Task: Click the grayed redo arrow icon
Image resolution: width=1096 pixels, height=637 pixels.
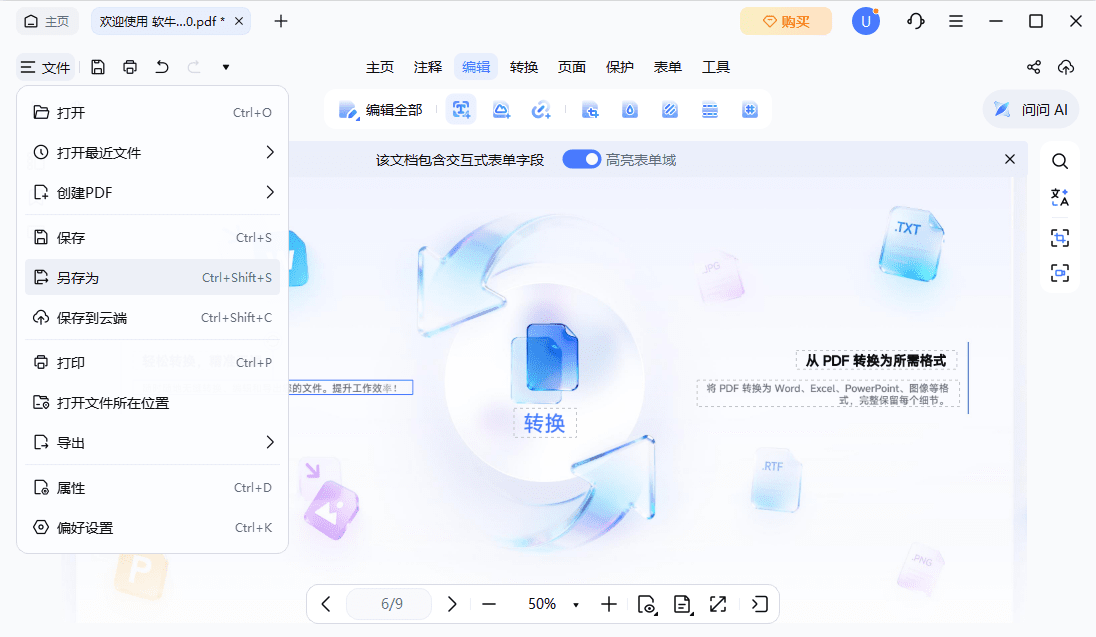Action: coord(194,67)
